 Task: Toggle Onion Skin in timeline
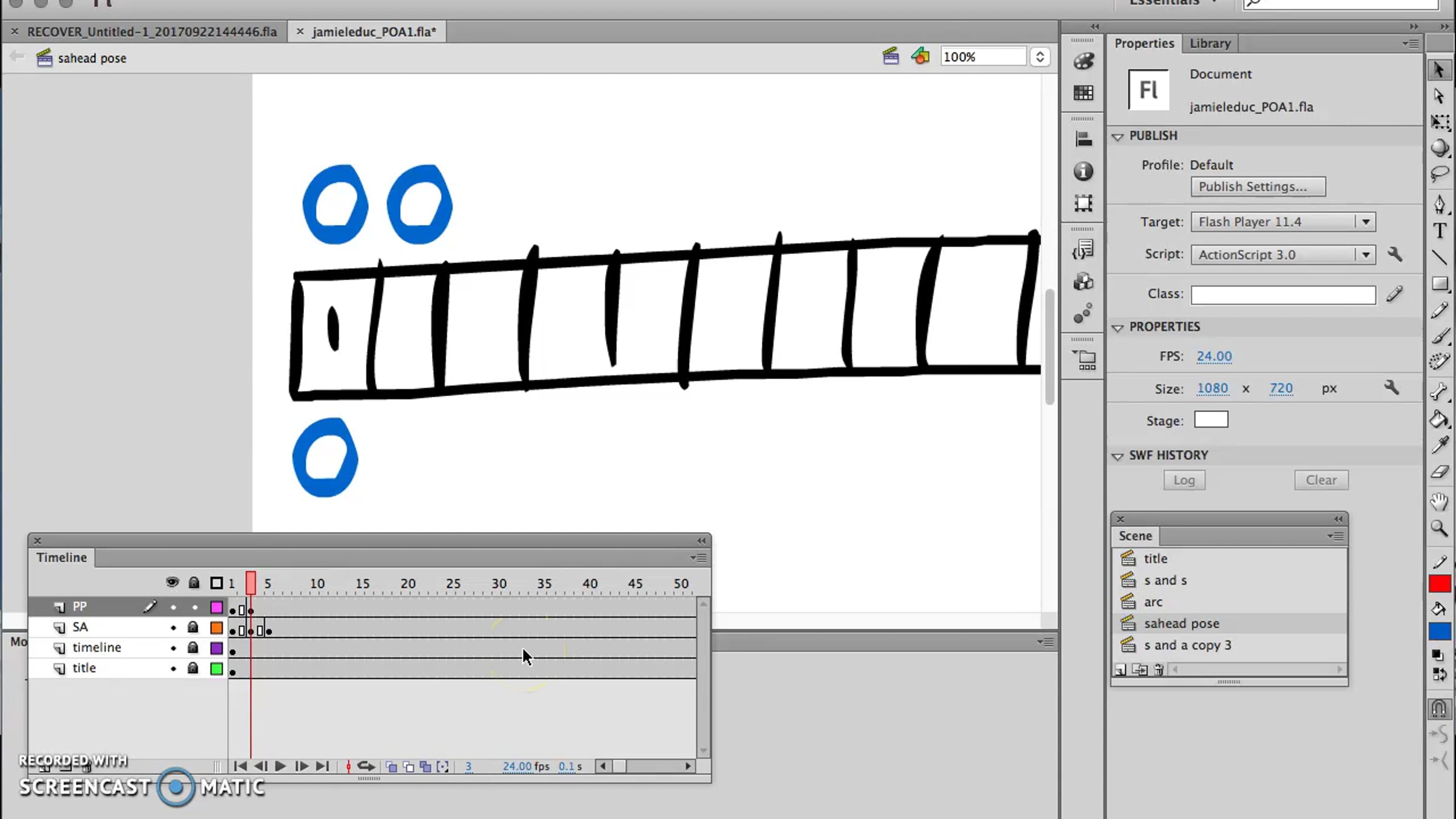[x=391, y=767]
